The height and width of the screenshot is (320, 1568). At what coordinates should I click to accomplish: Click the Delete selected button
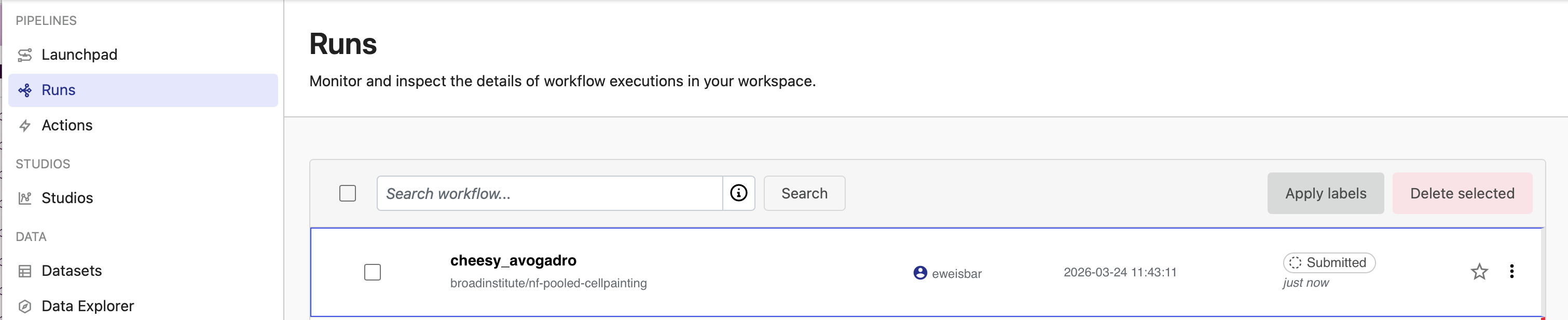pyautogui.click(x=1463, y=193)
